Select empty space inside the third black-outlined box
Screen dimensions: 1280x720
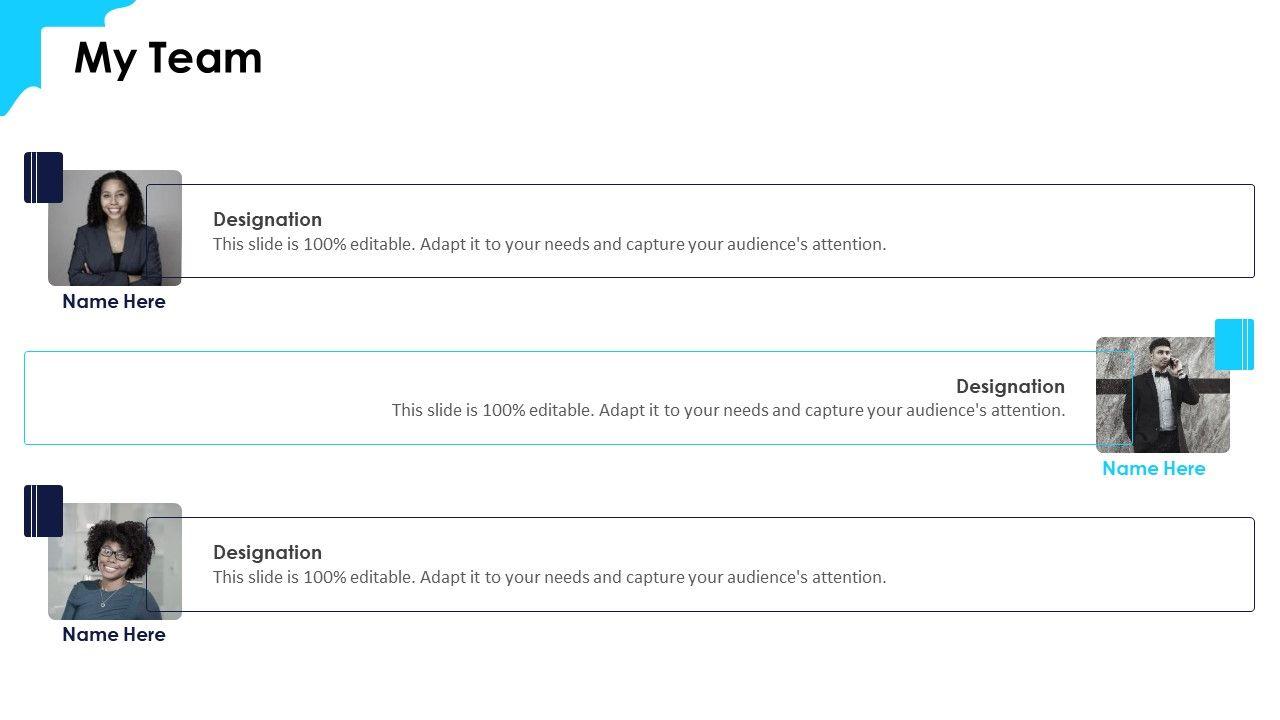(1060, 564)
